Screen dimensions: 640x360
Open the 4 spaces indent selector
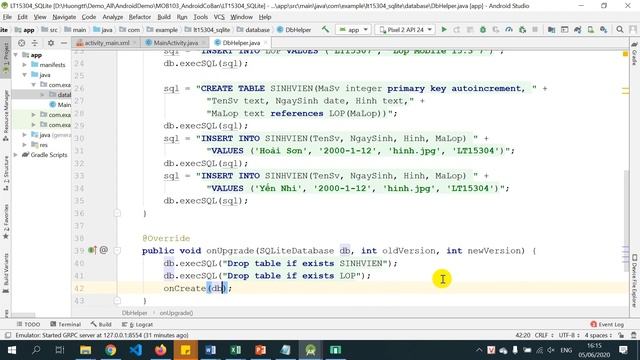coord(598,335)
